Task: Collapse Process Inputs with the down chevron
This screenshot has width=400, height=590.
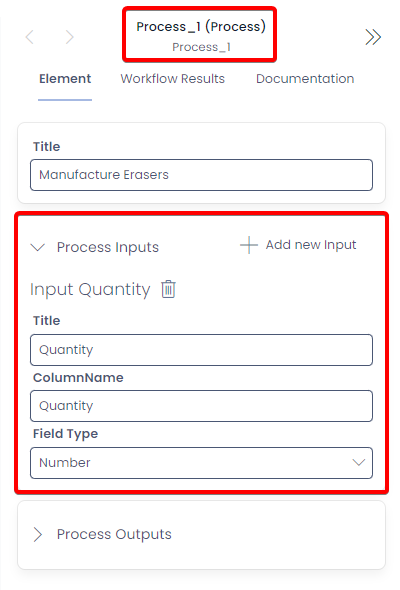Action: (x=38, y=248)
